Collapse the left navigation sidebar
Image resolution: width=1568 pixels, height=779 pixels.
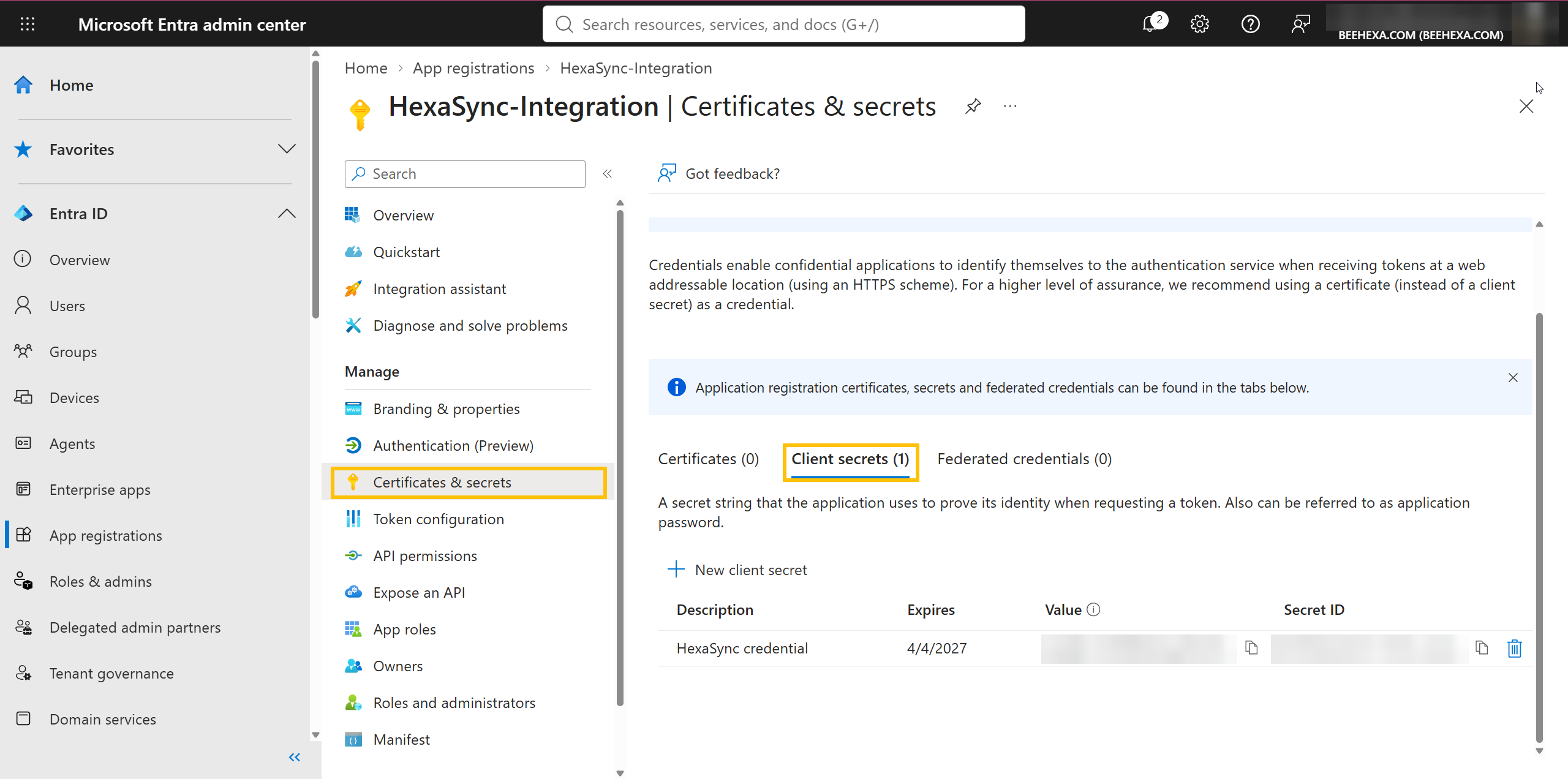tap(295, 758)
